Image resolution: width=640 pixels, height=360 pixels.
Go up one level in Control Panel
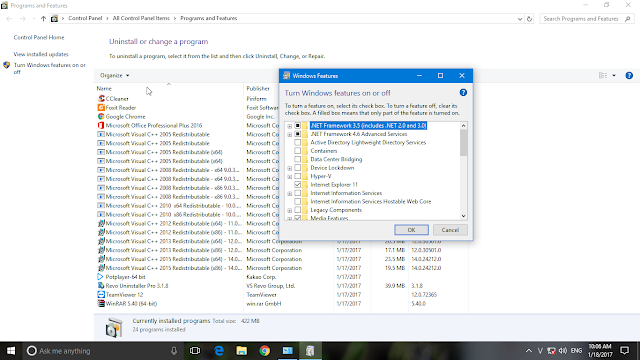(43, 19)
